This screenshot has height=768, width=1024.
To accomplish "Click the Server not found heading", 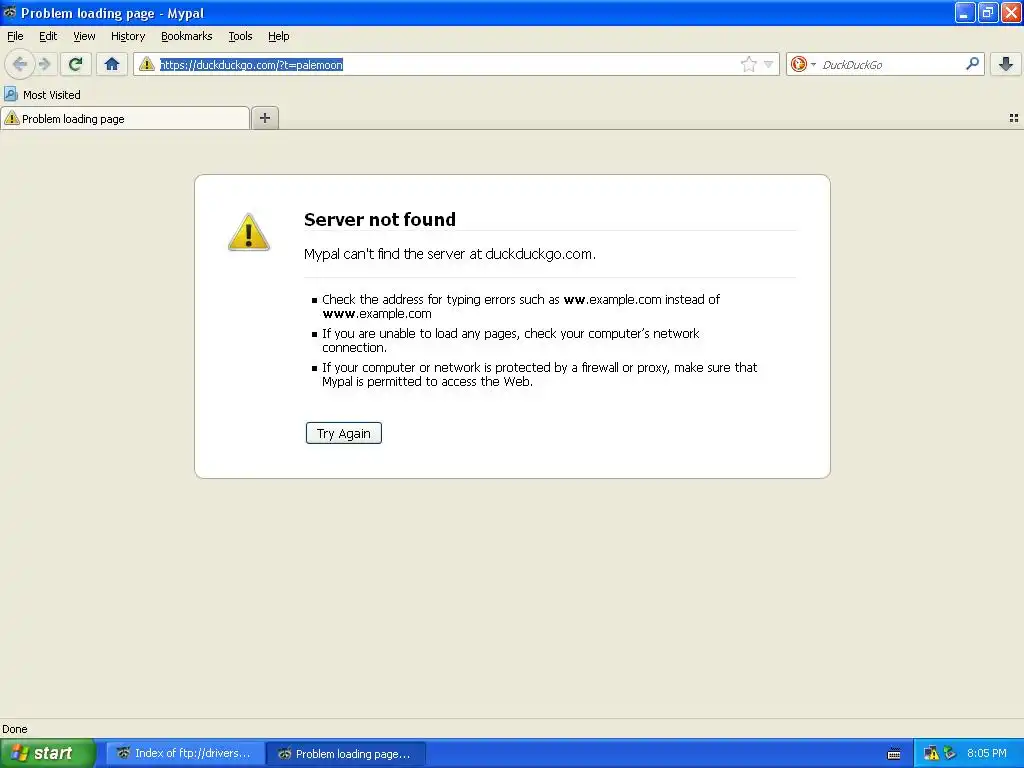I will (x=380, y=219).
